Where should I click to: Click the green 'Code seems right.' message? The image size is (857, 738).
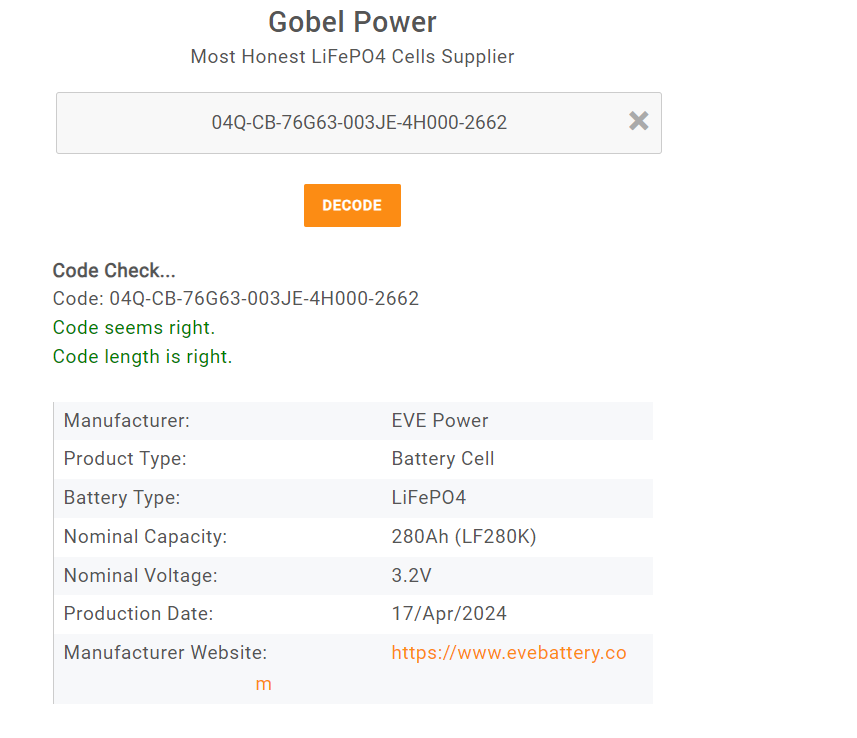coord(133,328)
